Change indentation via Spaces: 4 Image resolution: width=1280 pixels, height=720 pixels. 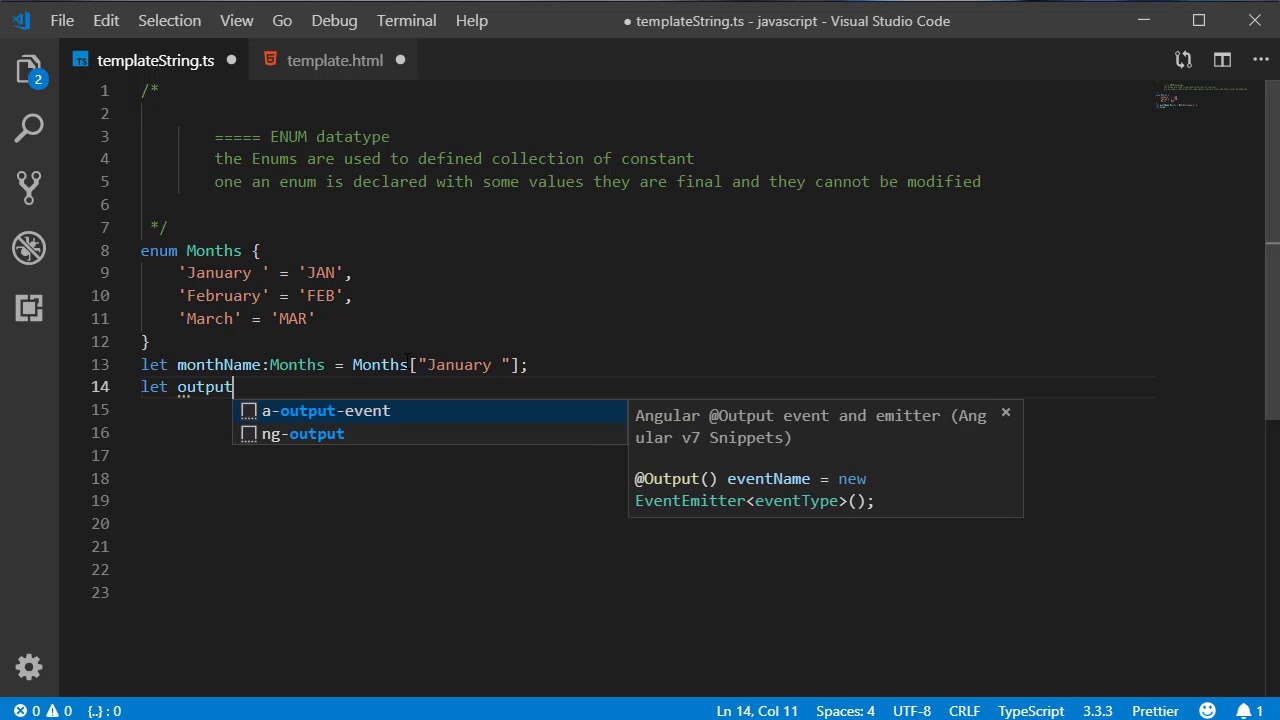click(x=845, y=711)
